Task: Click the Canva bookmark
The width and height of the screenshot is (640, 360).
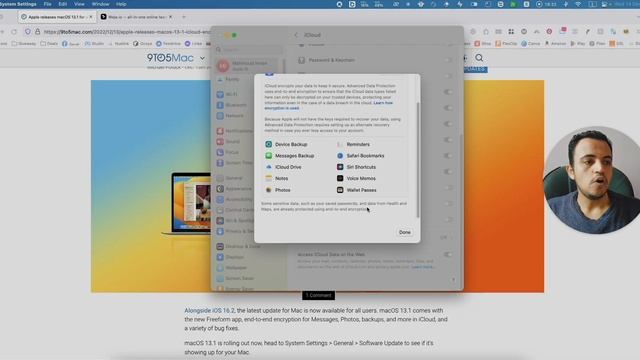Action: click(530, 43)
